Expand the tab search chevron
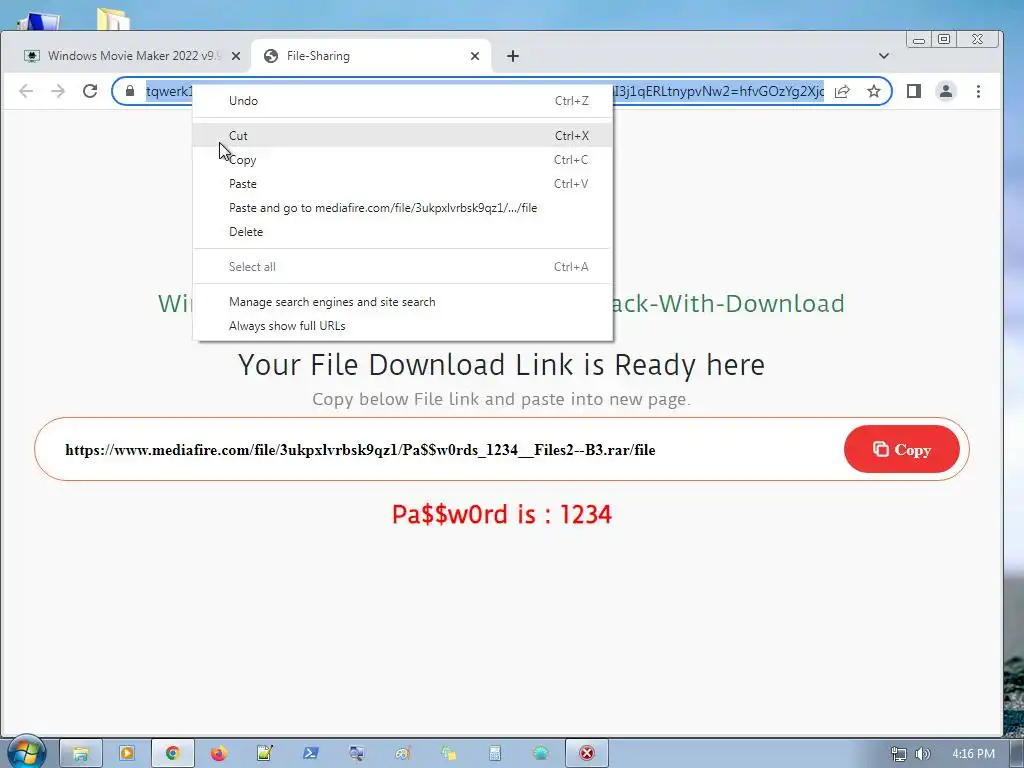The height and width of the screenshot is (768, 1024). (884, 56)
